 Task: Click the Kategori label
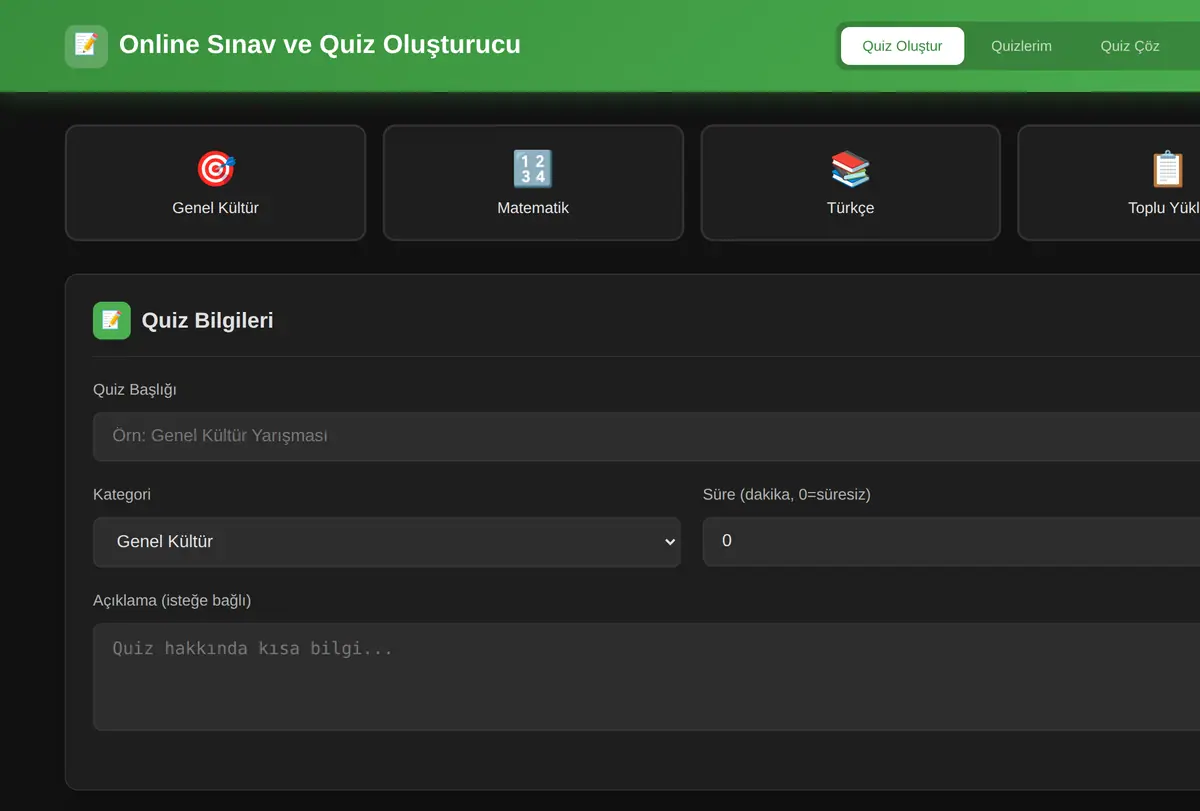[122, 494]
